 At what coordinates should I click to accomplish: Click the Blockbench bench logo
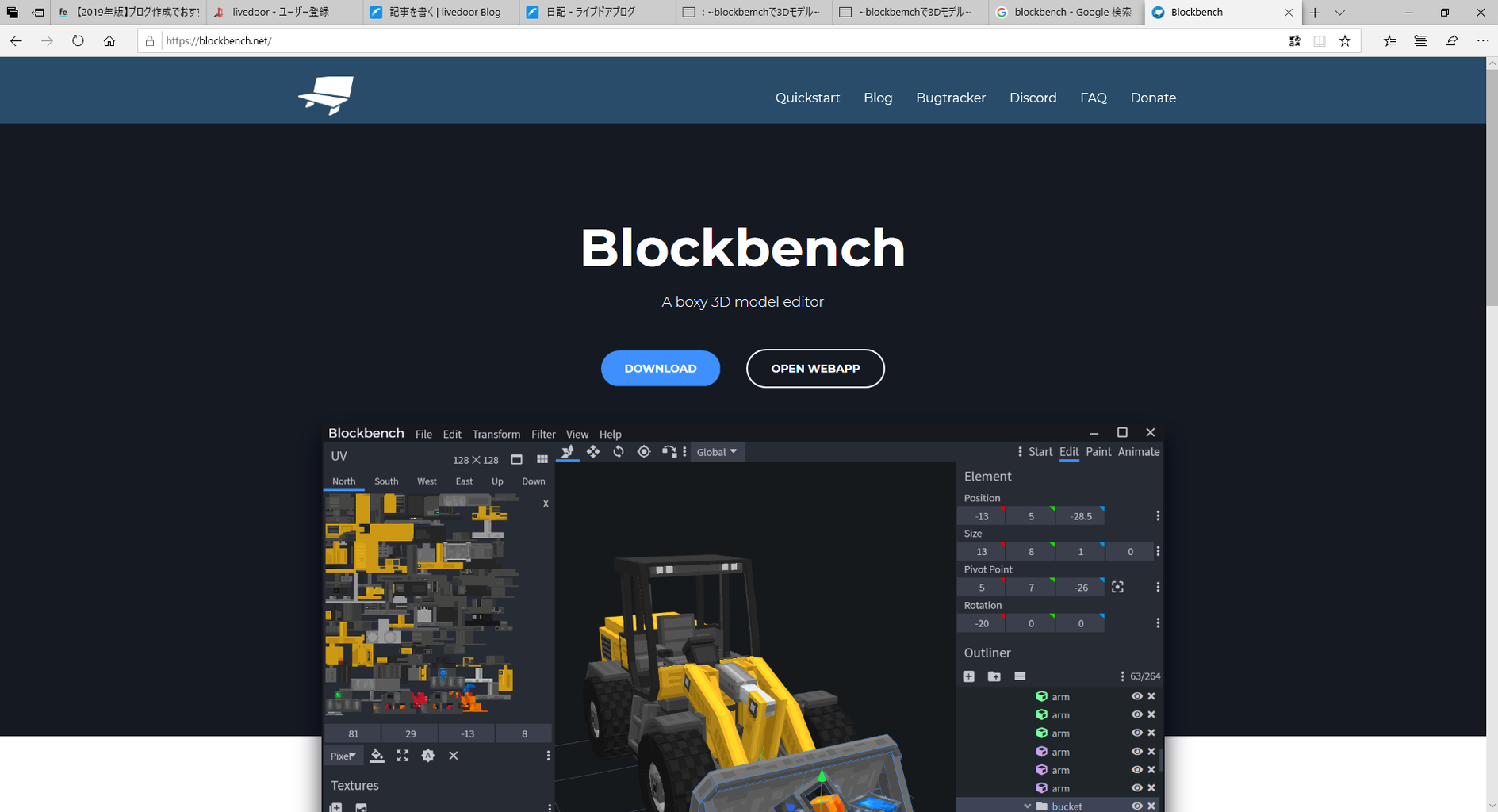click(x=326, y=96)
